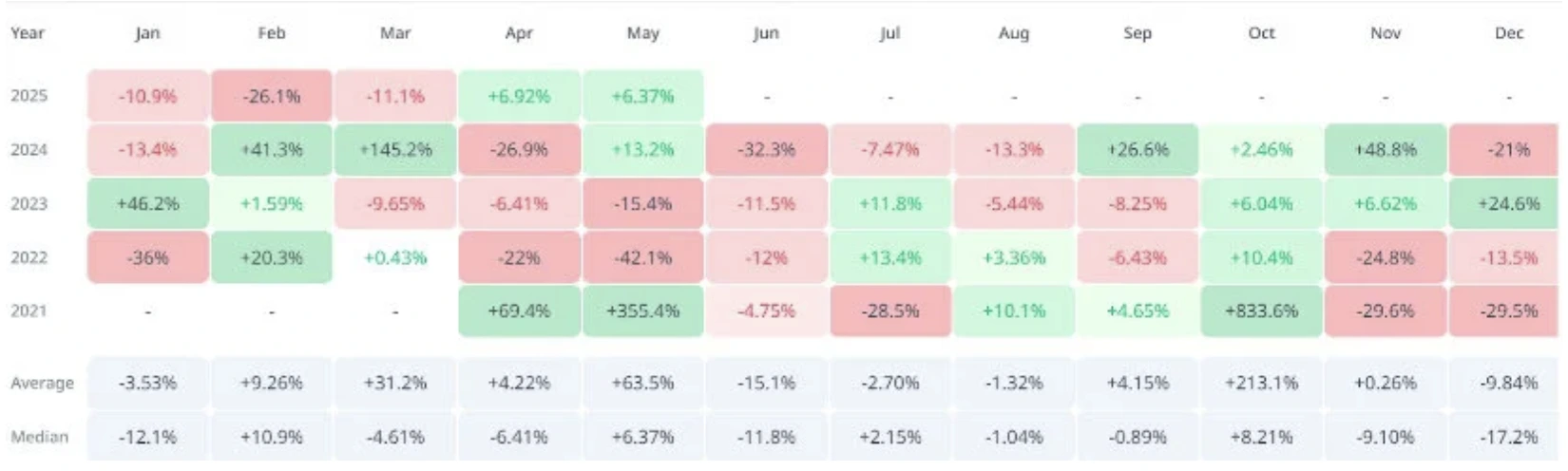1568x471 pixels.
Task: Click the Nov 2024 cell showing +48.8%
Action: point(1386,150)
